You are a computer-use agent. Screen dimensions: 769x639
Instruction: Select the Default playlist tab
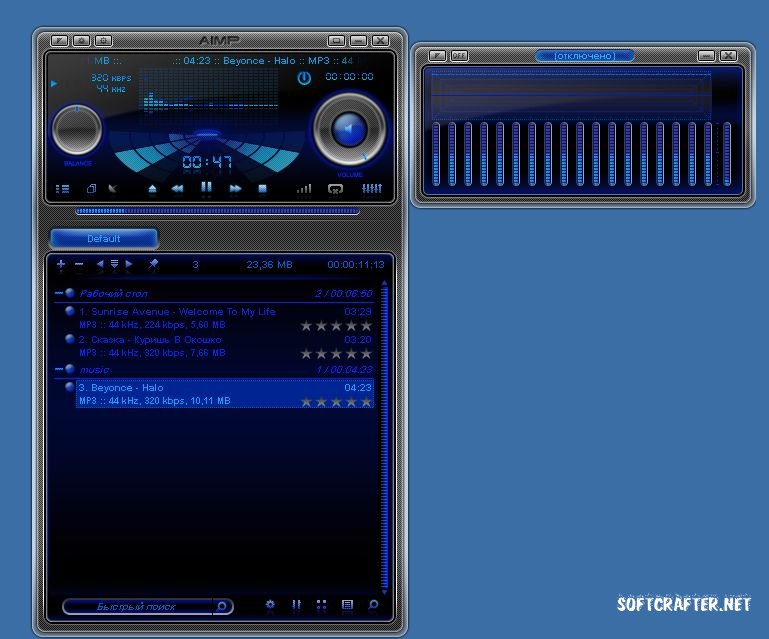(104, 239)
